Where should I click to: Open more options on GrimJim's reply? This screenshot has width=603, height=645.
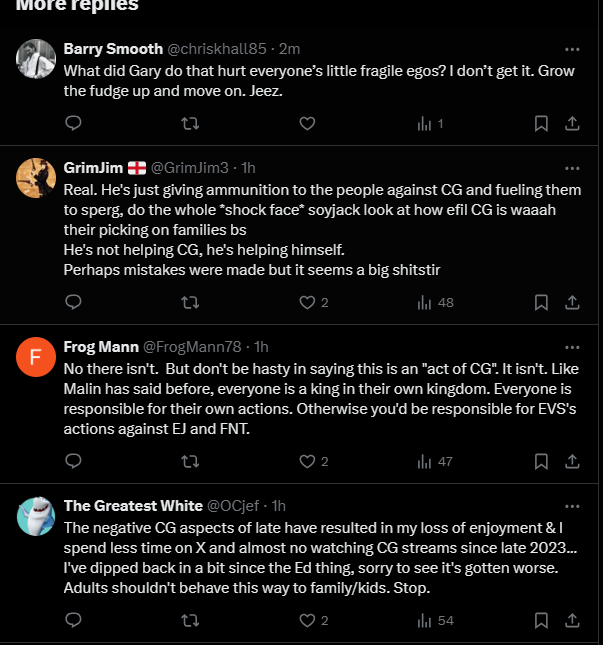[572, 168]
